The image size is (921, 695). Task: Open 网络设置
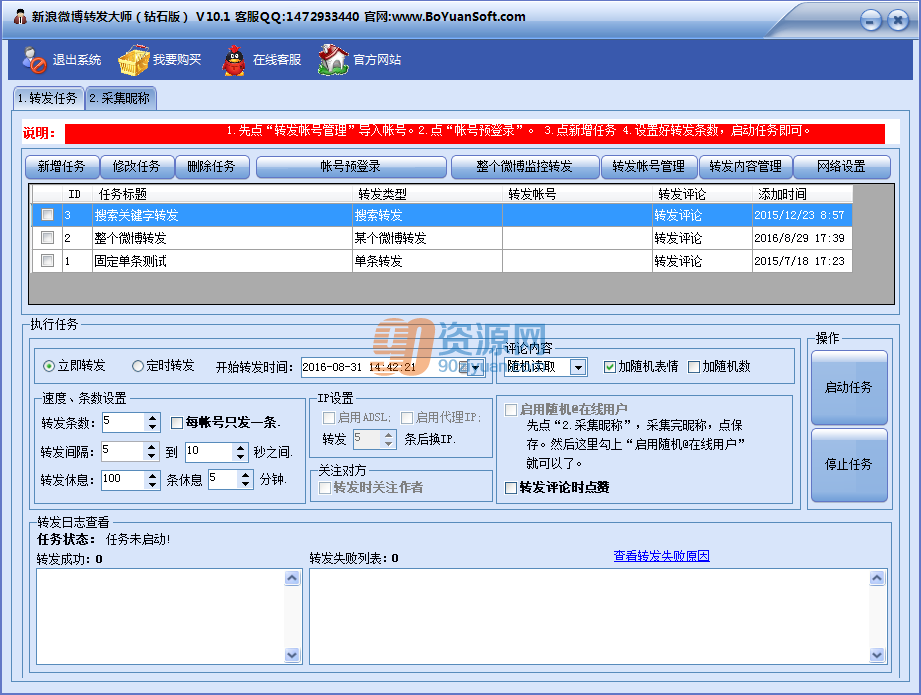point(841,167)
